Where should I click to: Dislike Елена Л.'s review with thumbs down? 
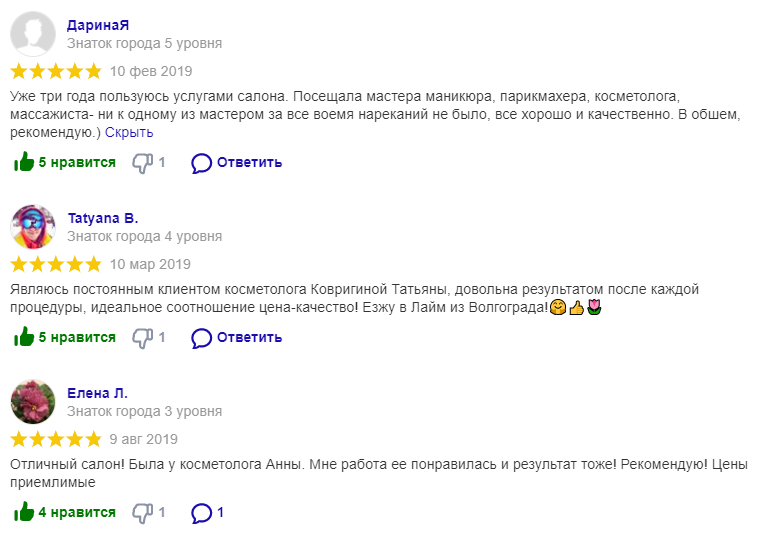pyautogui.click(x=142, y=513)
